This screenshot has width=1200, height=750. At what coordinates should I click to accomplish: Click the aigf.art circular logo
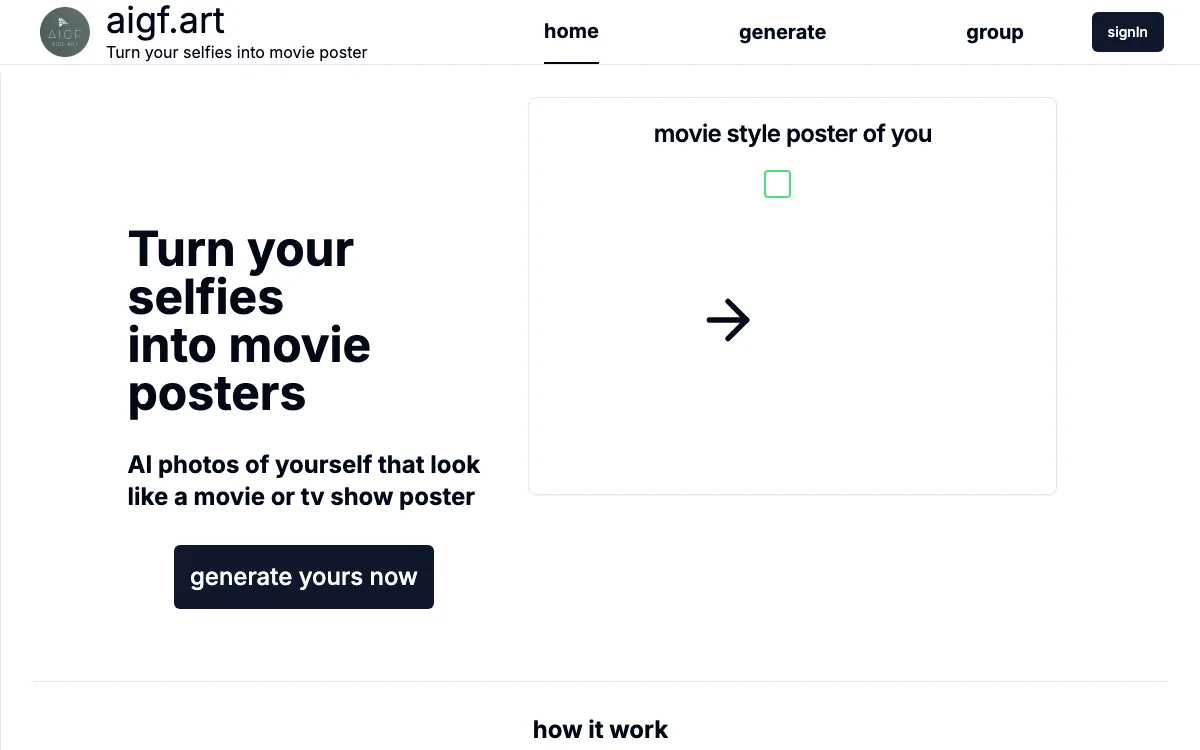click(x=65, y=32)
